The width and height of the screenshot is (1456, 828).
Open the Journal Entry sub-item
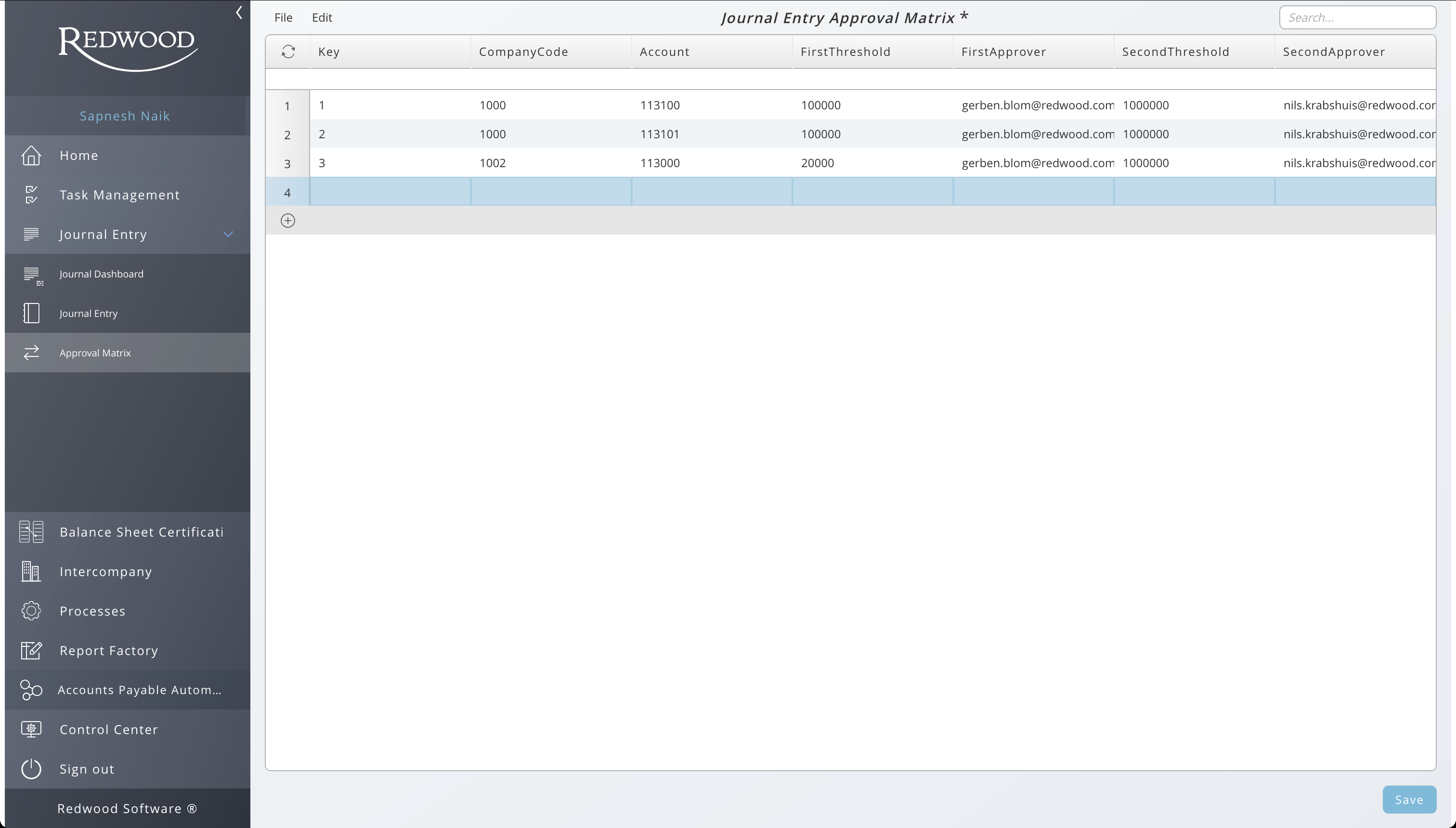pyautogui.click(x=128, y=314)
